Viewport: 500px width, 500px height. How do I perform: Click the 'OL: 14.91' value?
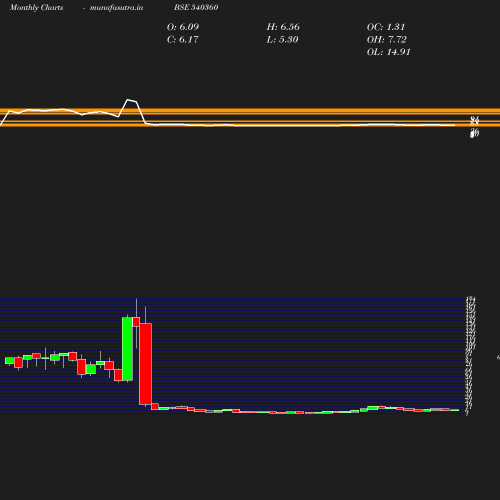click(x=388, y=52)
